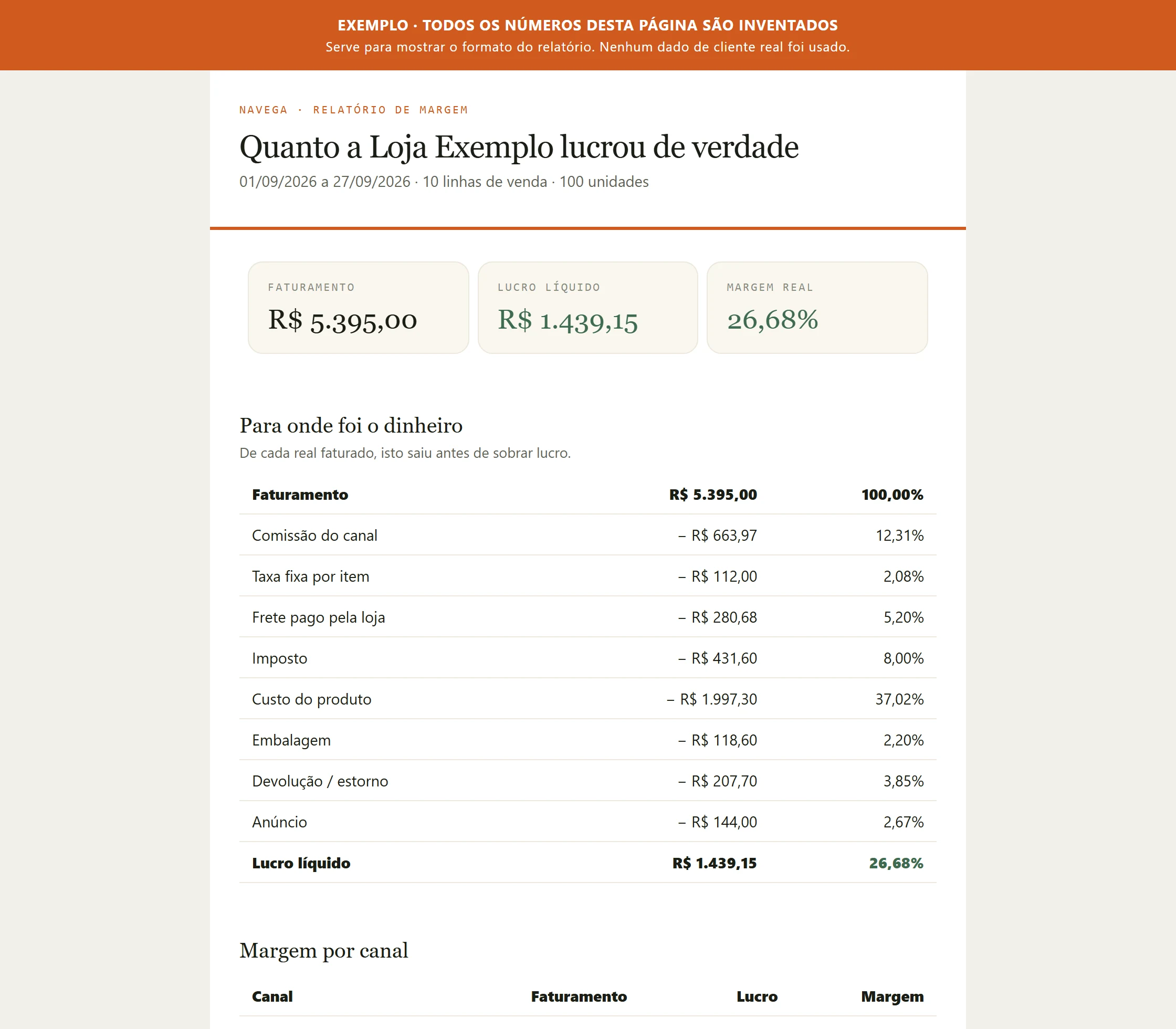This screenshot has width=1176, height=1029.
Task: Select the Anúncio row
Action: coord(587,822)
